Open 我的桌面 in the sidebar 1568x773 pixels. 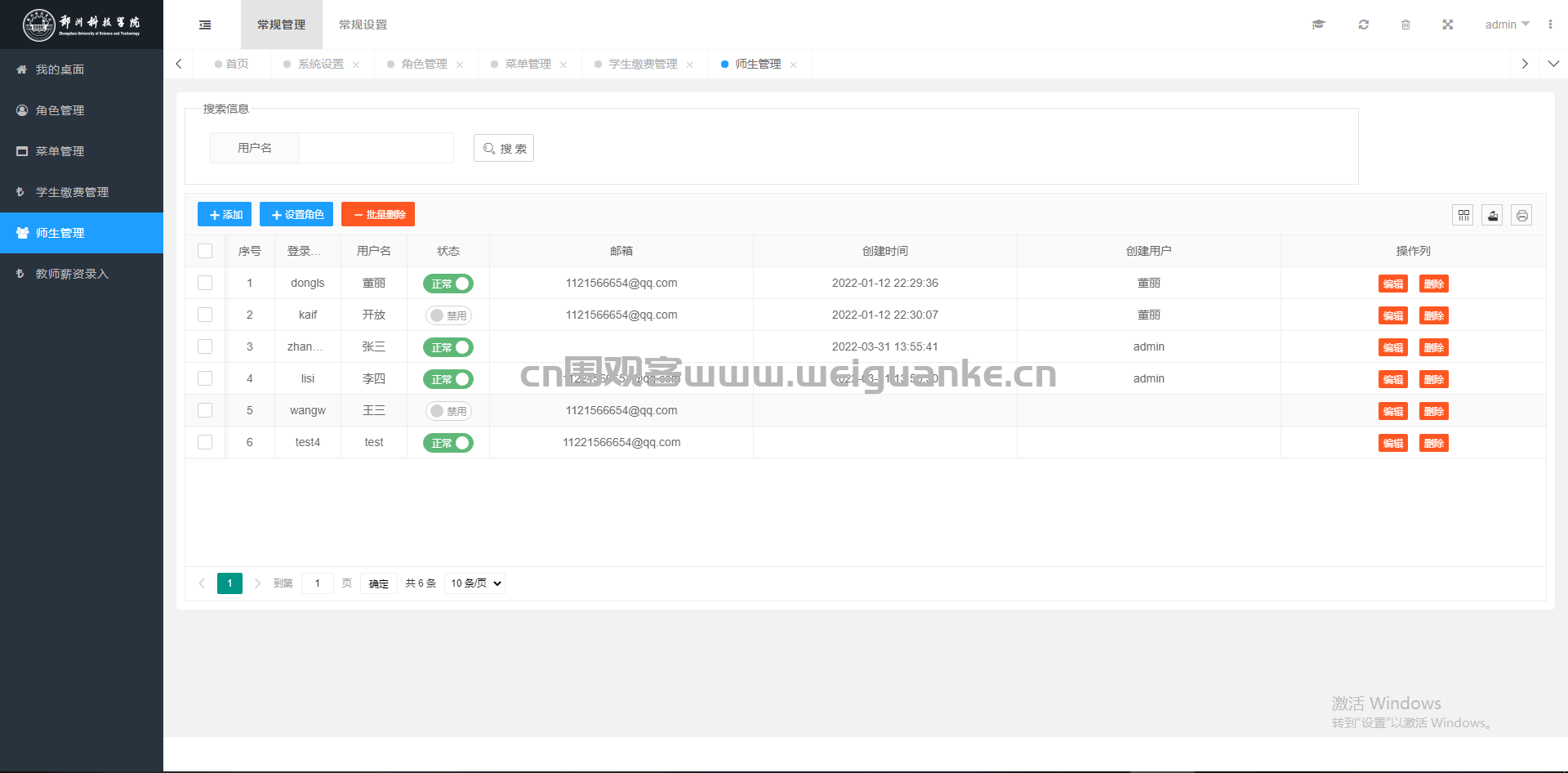pos(82,69)
